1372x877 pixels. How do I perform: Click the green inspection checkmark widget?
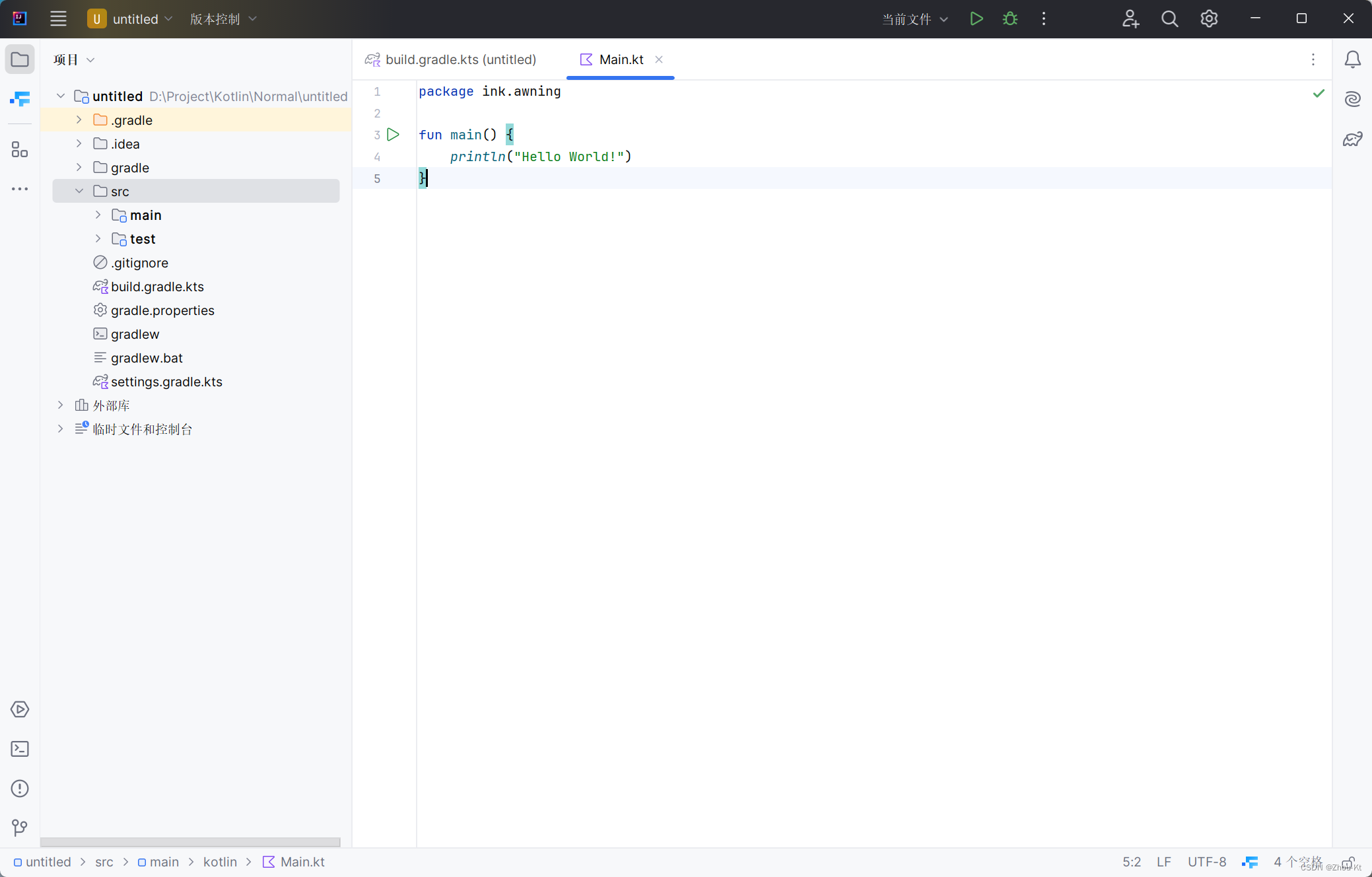[x=1319, y=93]
